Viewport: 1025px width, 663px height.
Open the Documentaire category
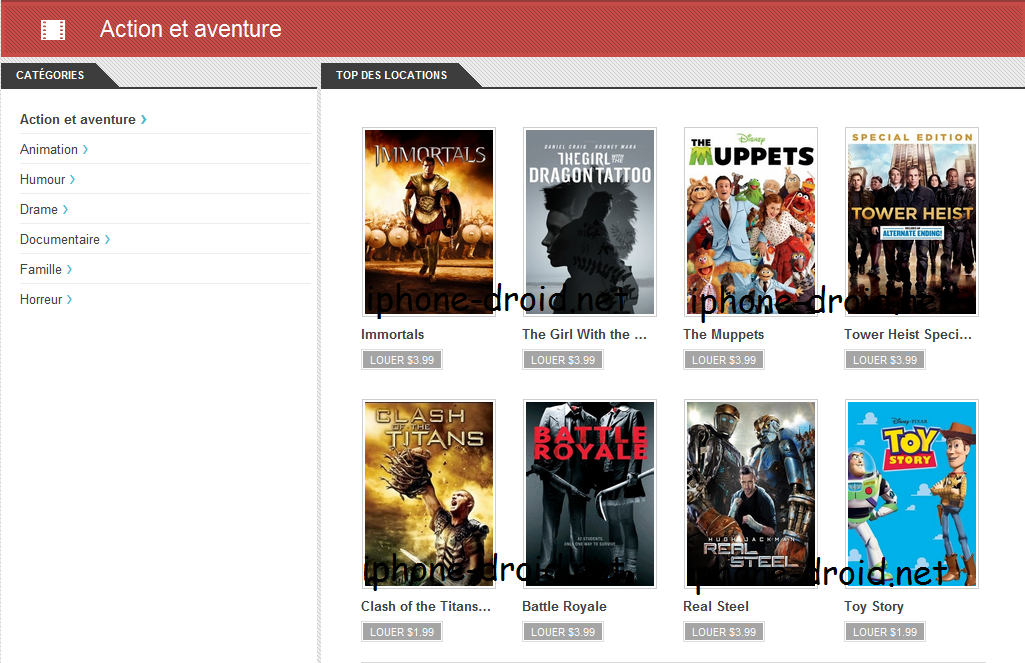pyautogui.click(x=59, y=240)
